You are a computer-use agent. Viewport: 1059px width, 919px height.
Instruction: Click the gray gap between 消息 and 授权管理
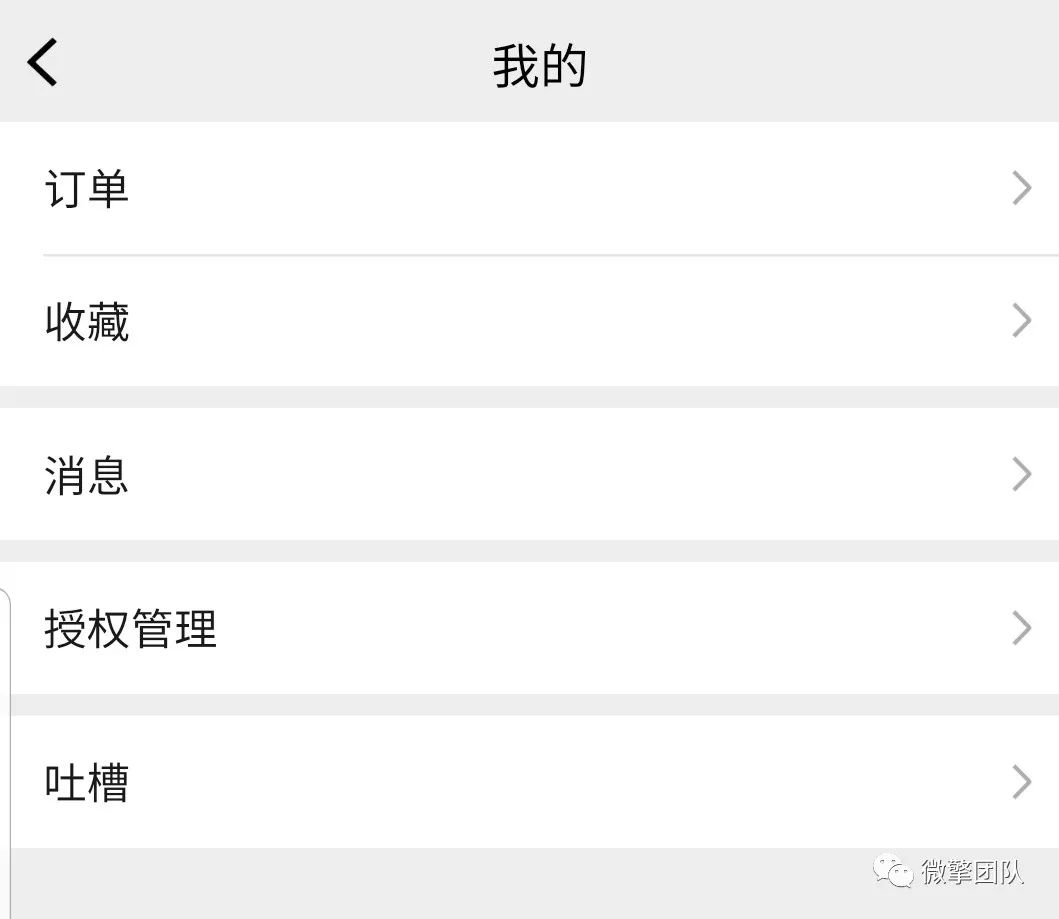[x=530, y=551]
